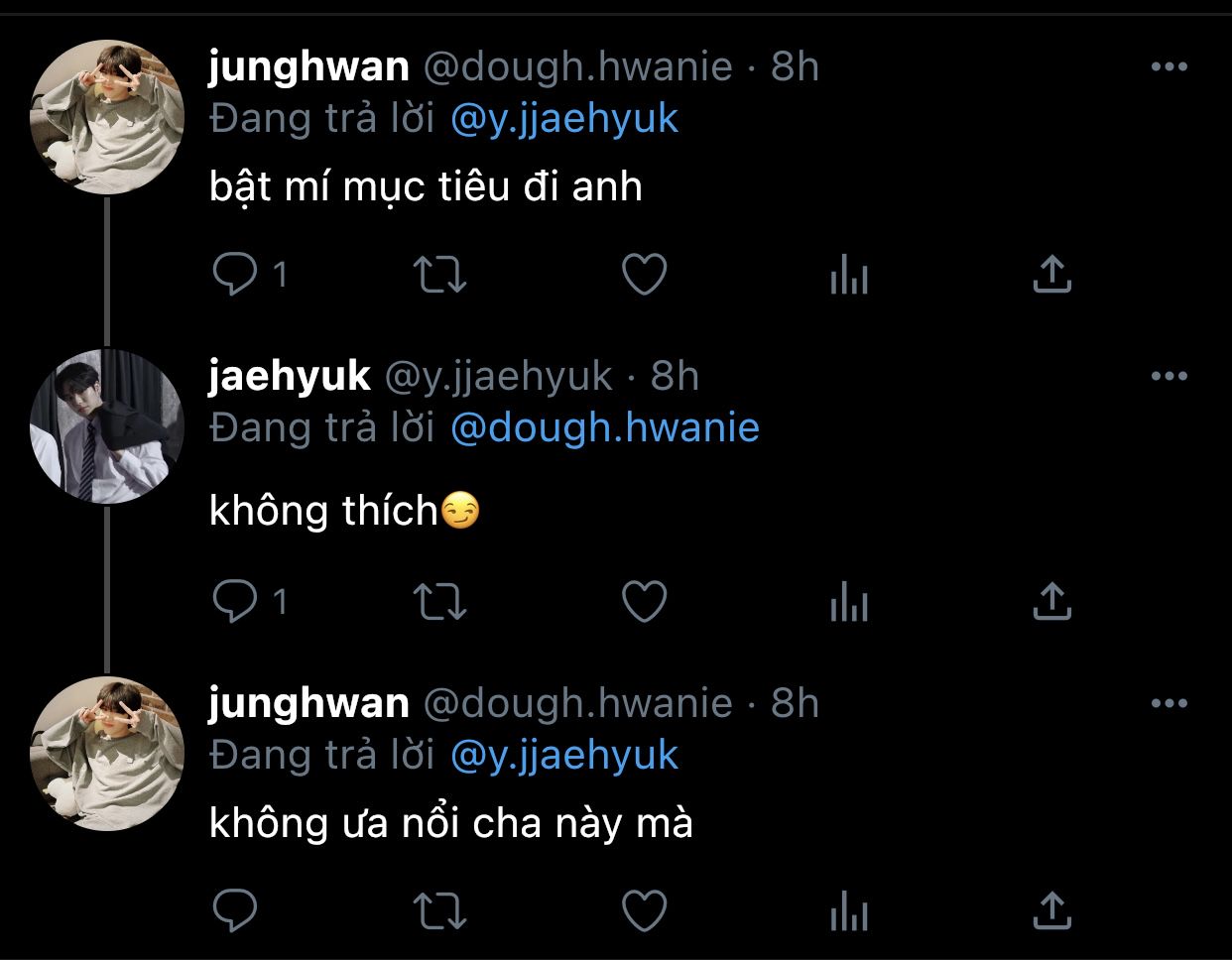Like the "không ưa nổi cha này" tweet
The image size is (1232, 960).
tap(644, 910)
